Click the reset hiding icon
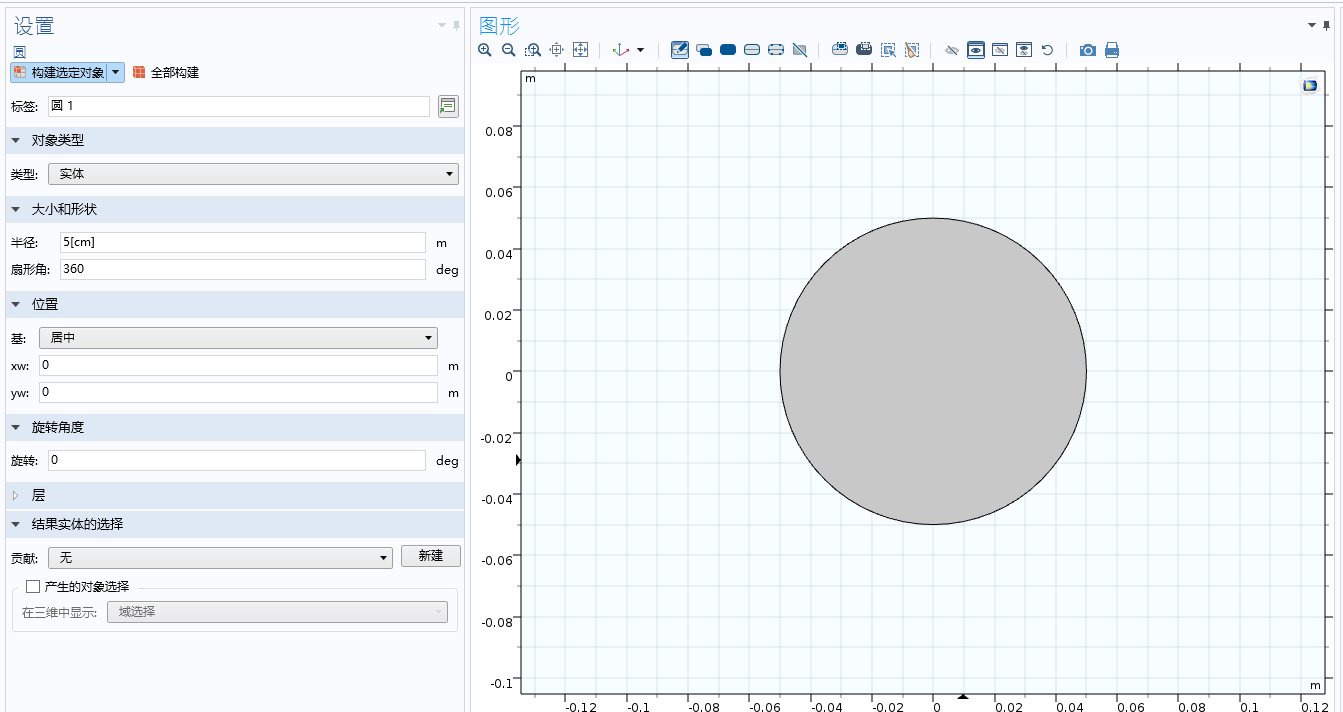Screen dimensions: 1343x712 (x=1047, y=50)
